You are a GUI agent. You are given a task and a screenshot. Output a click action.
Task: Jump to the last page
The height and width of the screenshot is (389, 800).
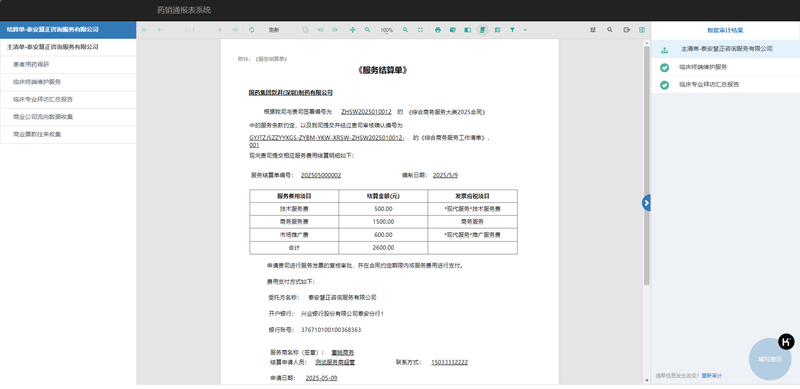pyautogui.click(x=234, y=30)
